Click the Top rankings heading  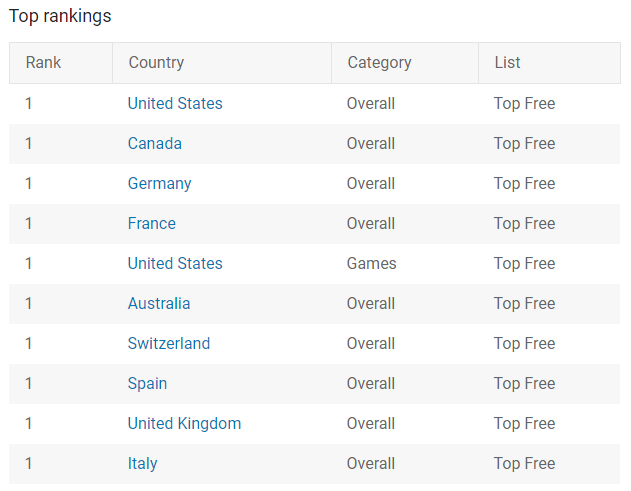tap(60, 16)
